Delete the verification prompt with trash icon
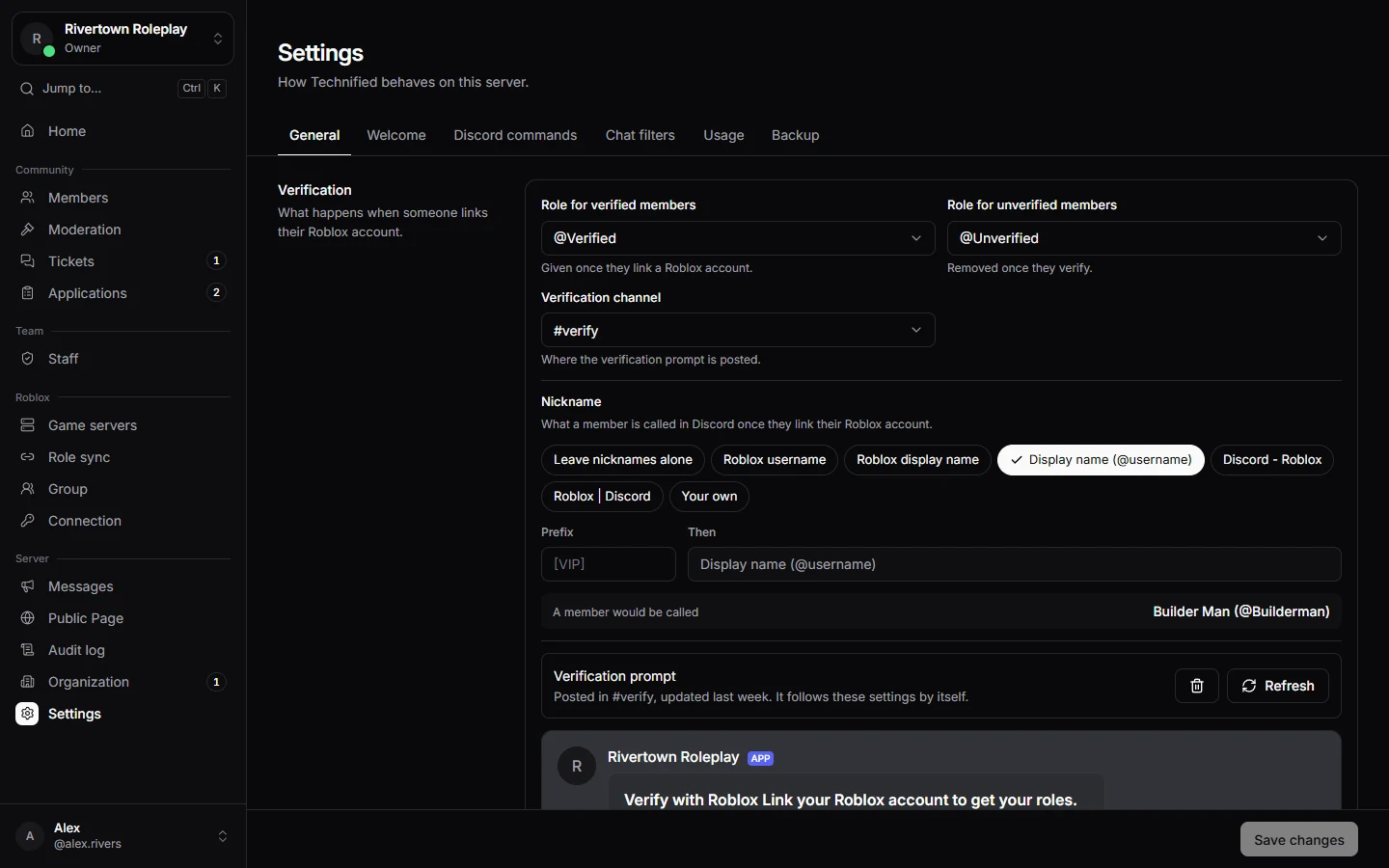The image size is (1389, 868). pos(1197,686)
